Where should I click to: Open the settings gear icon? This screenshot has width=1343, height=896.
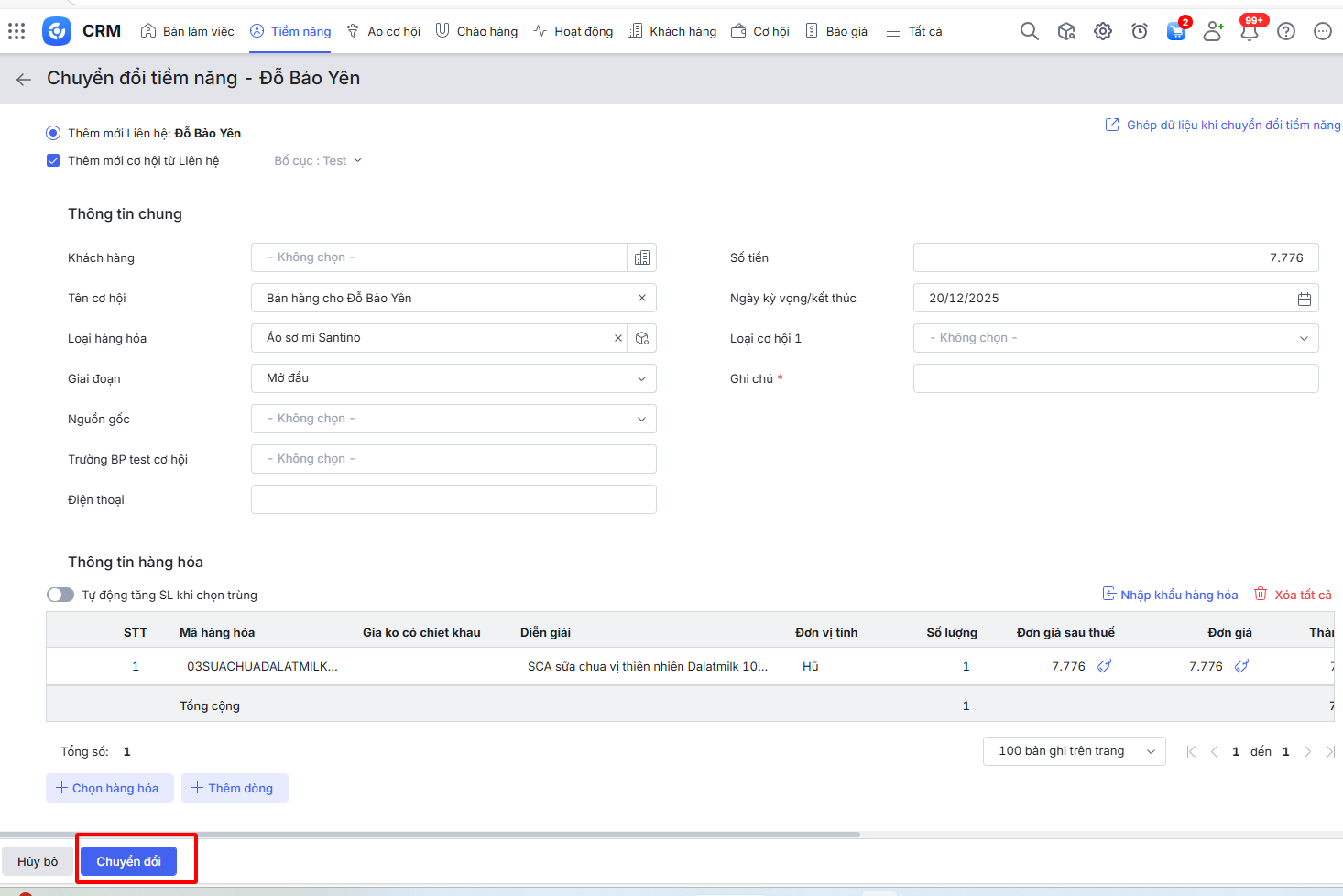pyautogui.click(x=1102, y=31)
